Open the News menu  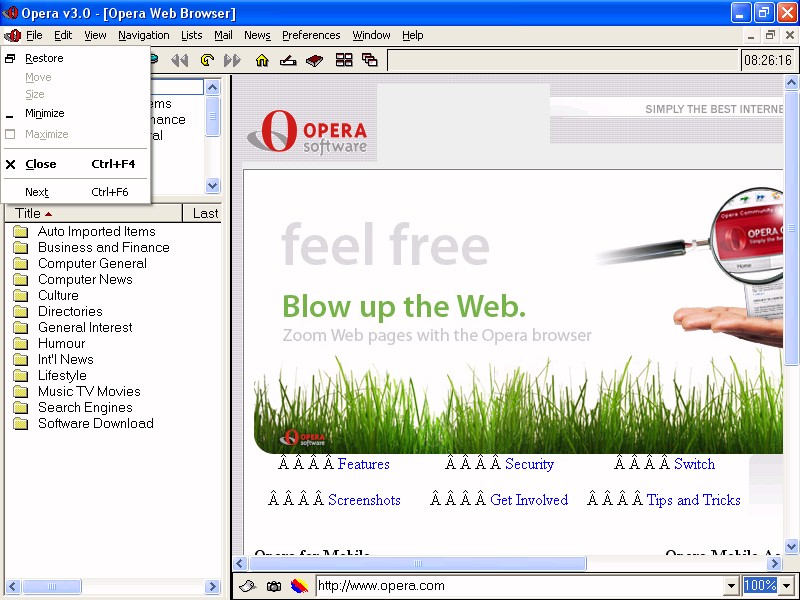pos(257,35)
